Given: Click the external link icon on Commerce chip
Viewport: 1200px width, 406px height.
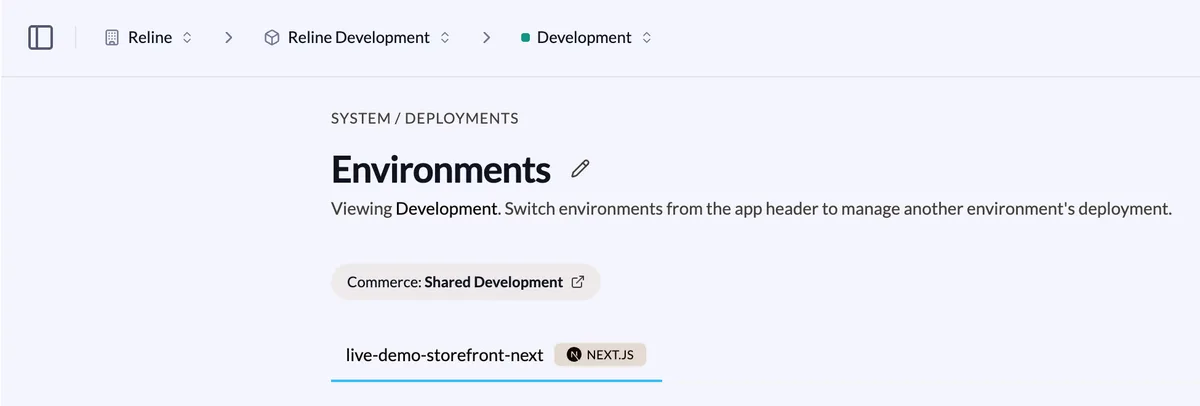Looking at the screenshot, I should (577, 282).
